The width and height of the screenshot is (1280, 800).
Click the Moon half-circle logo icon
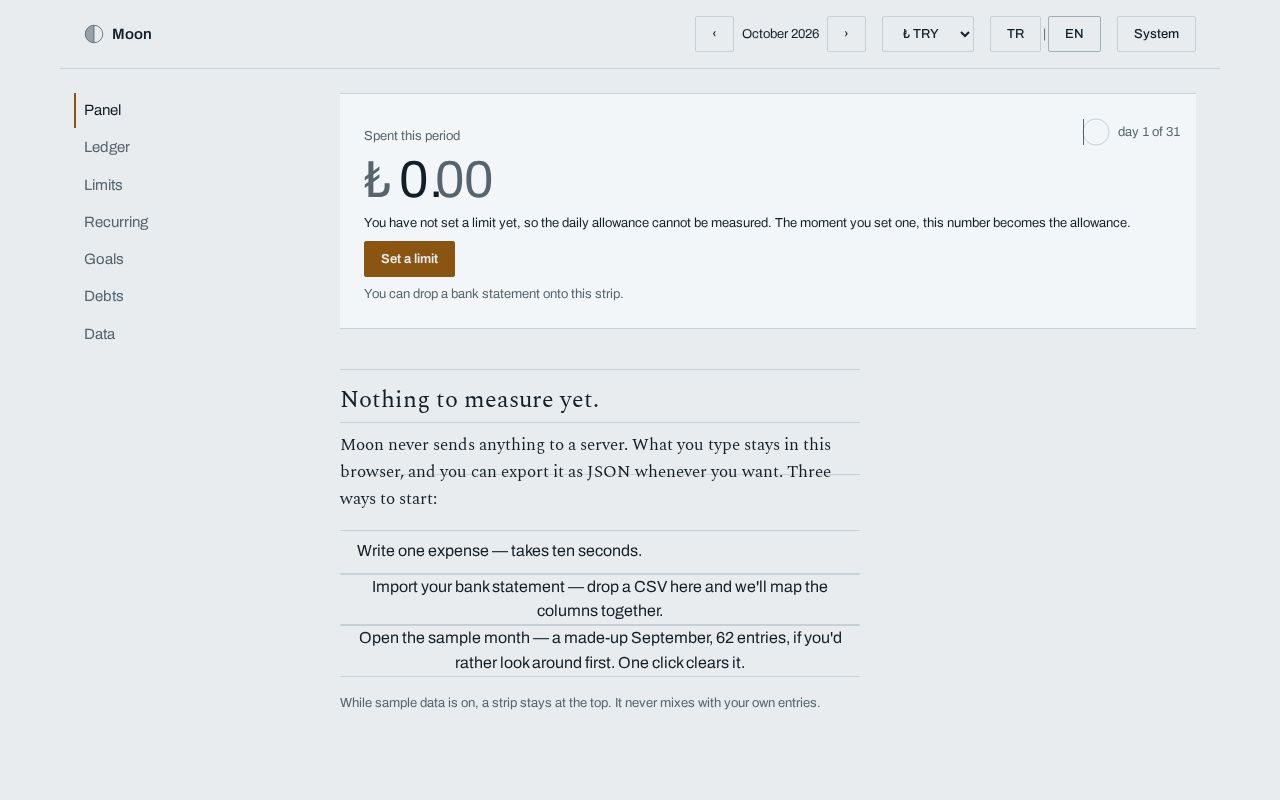point(94,34)
